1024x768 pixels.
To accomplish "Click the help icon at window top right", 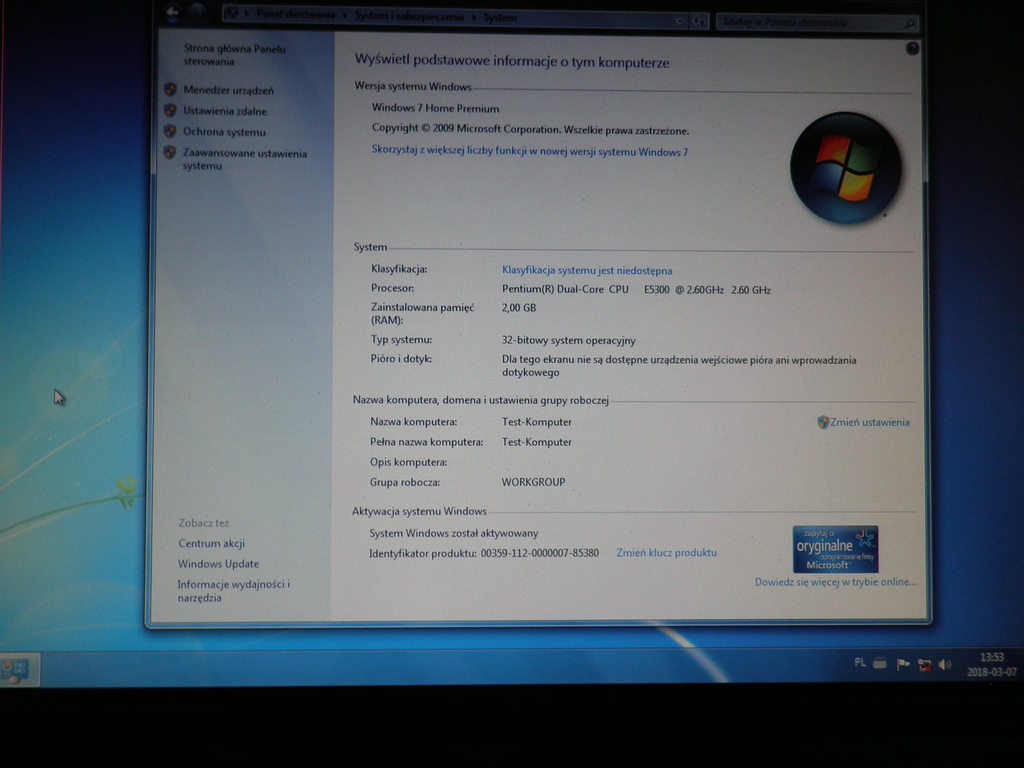I will [x=912, y=48].
